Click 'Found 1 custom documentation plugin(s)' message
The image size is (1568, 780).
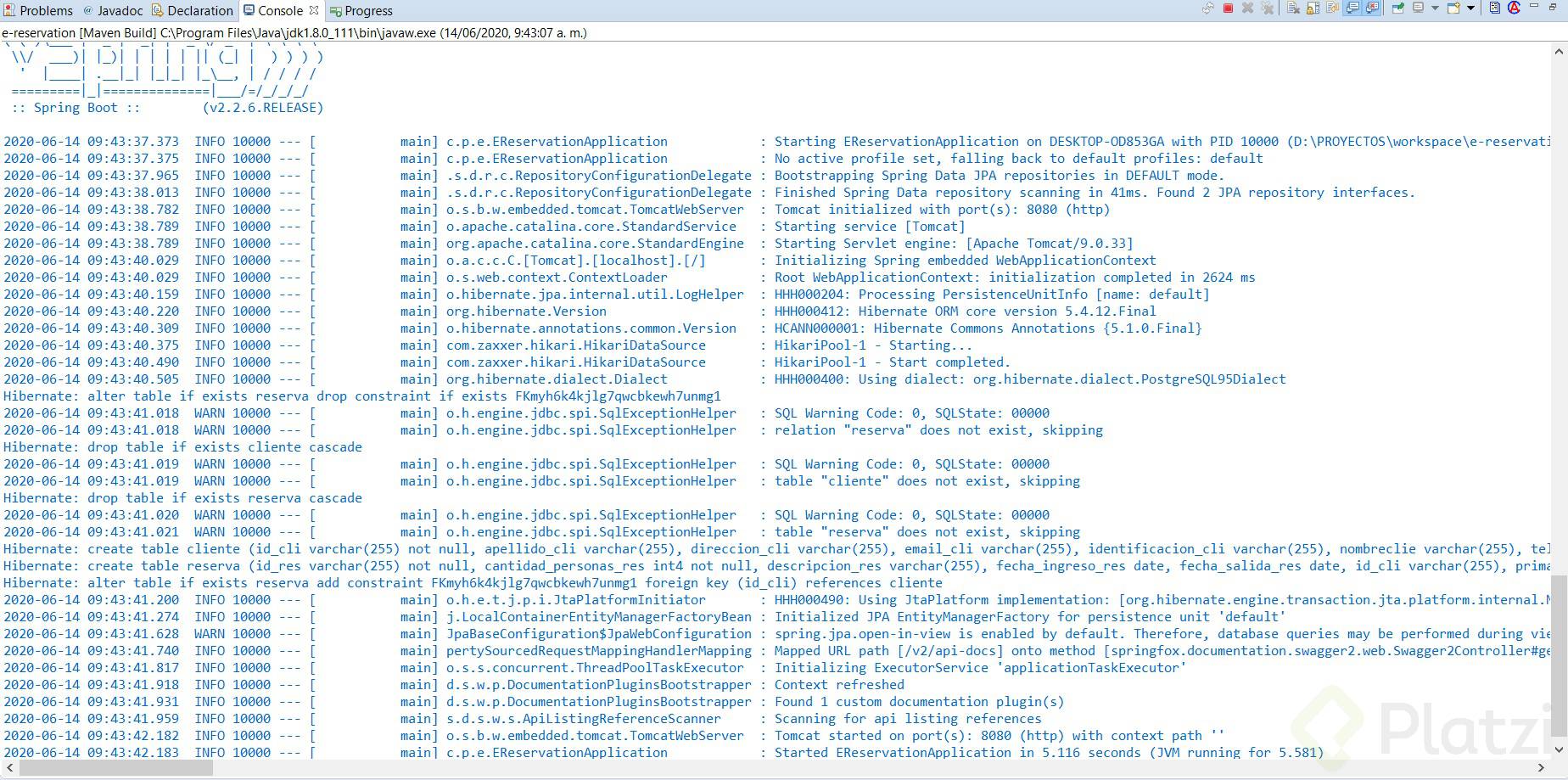pos(919,702)
